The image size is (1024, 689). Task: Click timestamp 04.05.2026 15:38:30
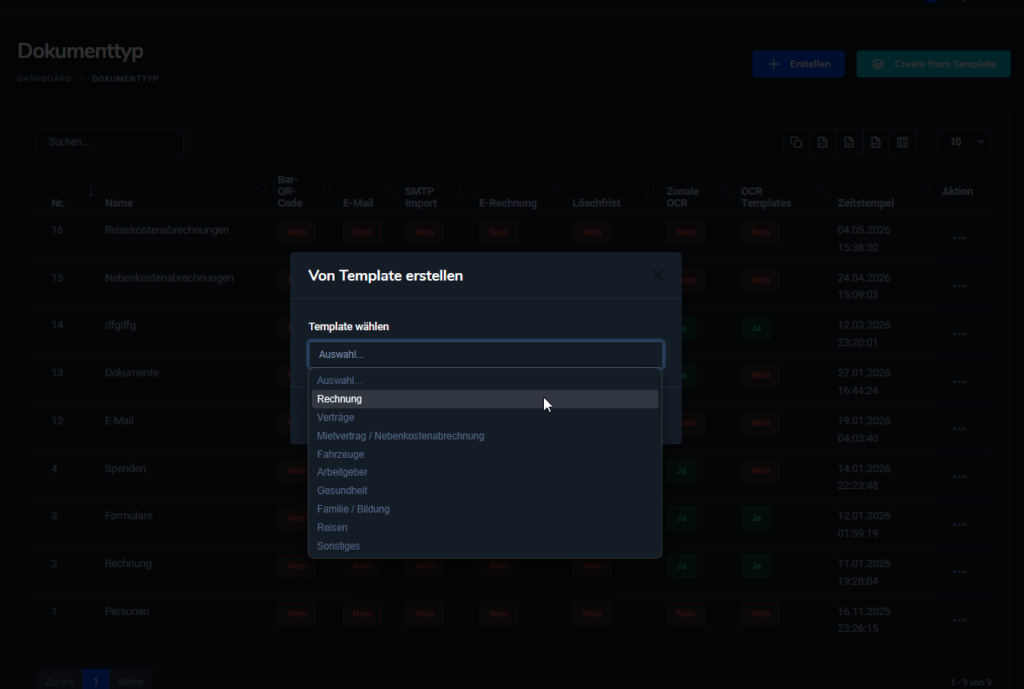point(864,239)
